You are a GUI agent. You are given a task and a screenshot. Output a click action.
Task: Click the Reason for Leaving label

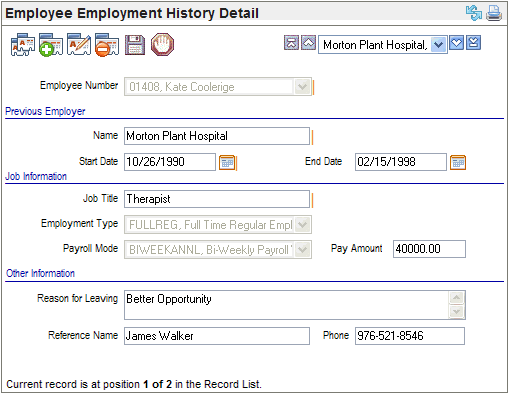[x=77, y=298]
